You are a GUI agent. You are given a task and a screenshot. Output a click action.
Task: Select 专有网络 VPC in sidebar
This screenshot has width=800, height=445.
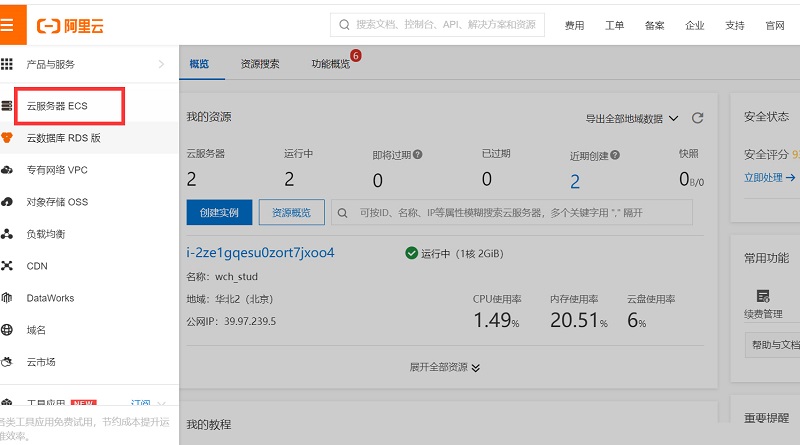(57, 170)
